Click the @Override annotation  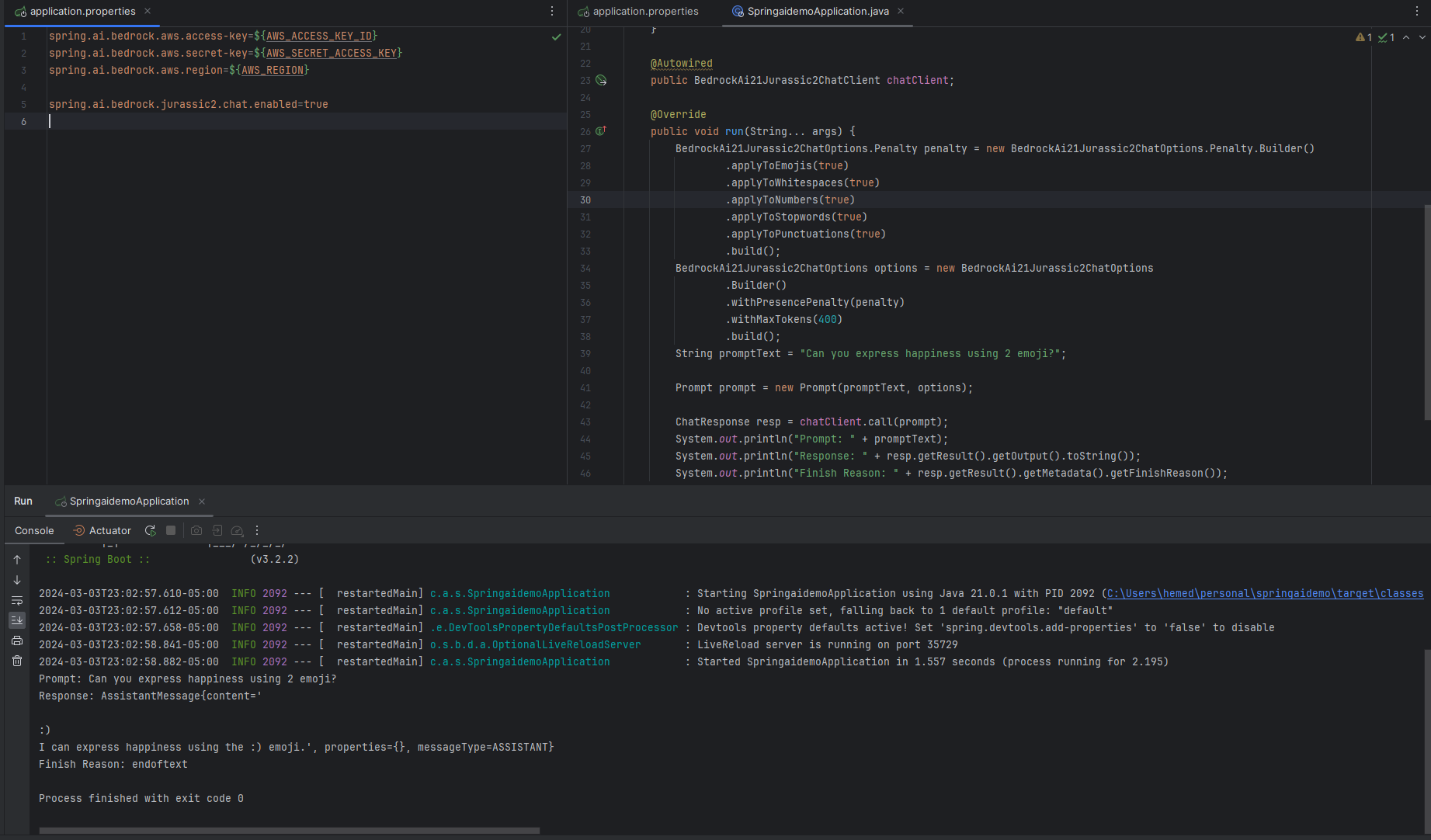(678, 114)
